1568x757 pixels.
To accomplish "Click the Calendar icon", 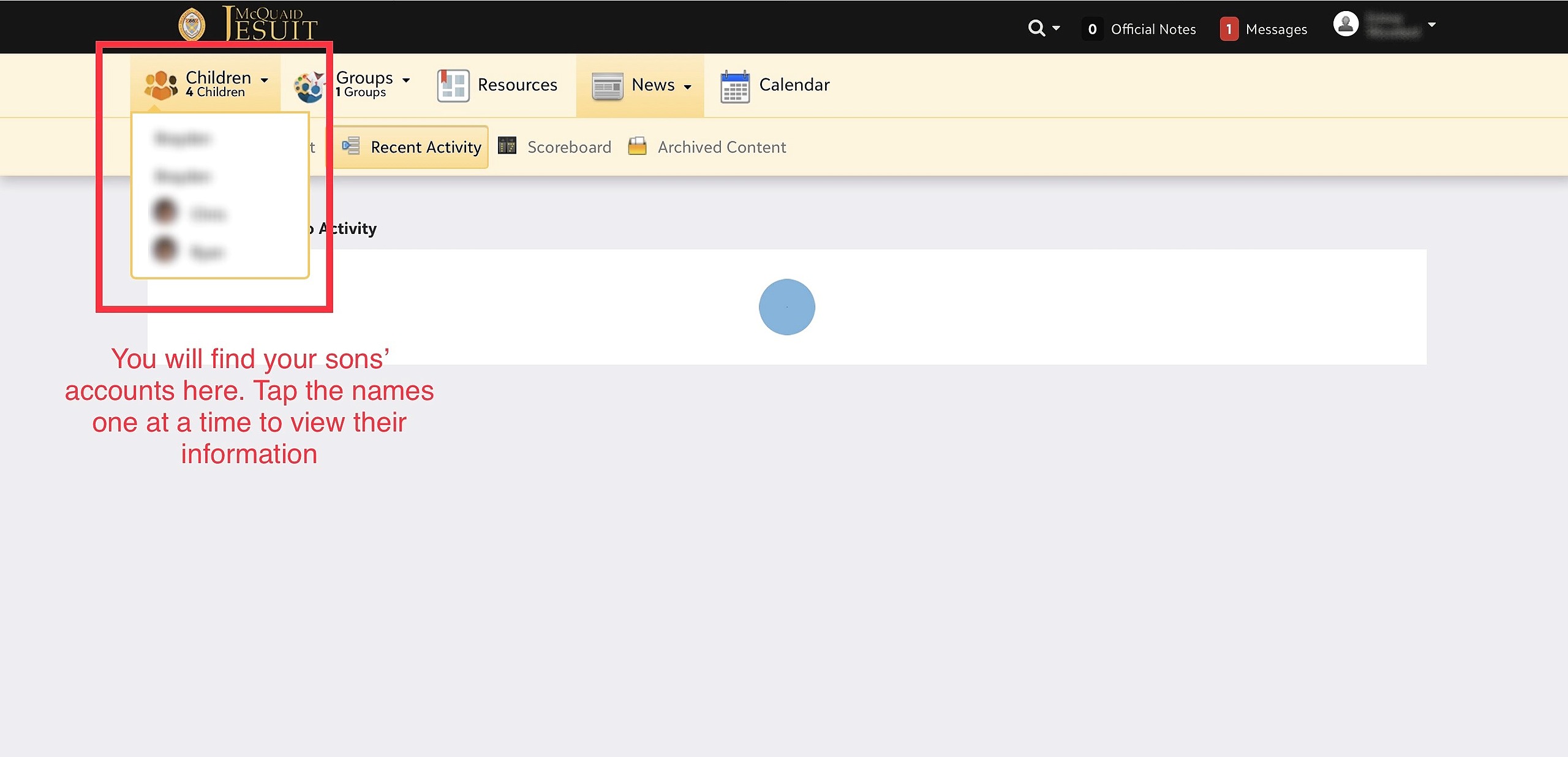I will tap(735, 86).
